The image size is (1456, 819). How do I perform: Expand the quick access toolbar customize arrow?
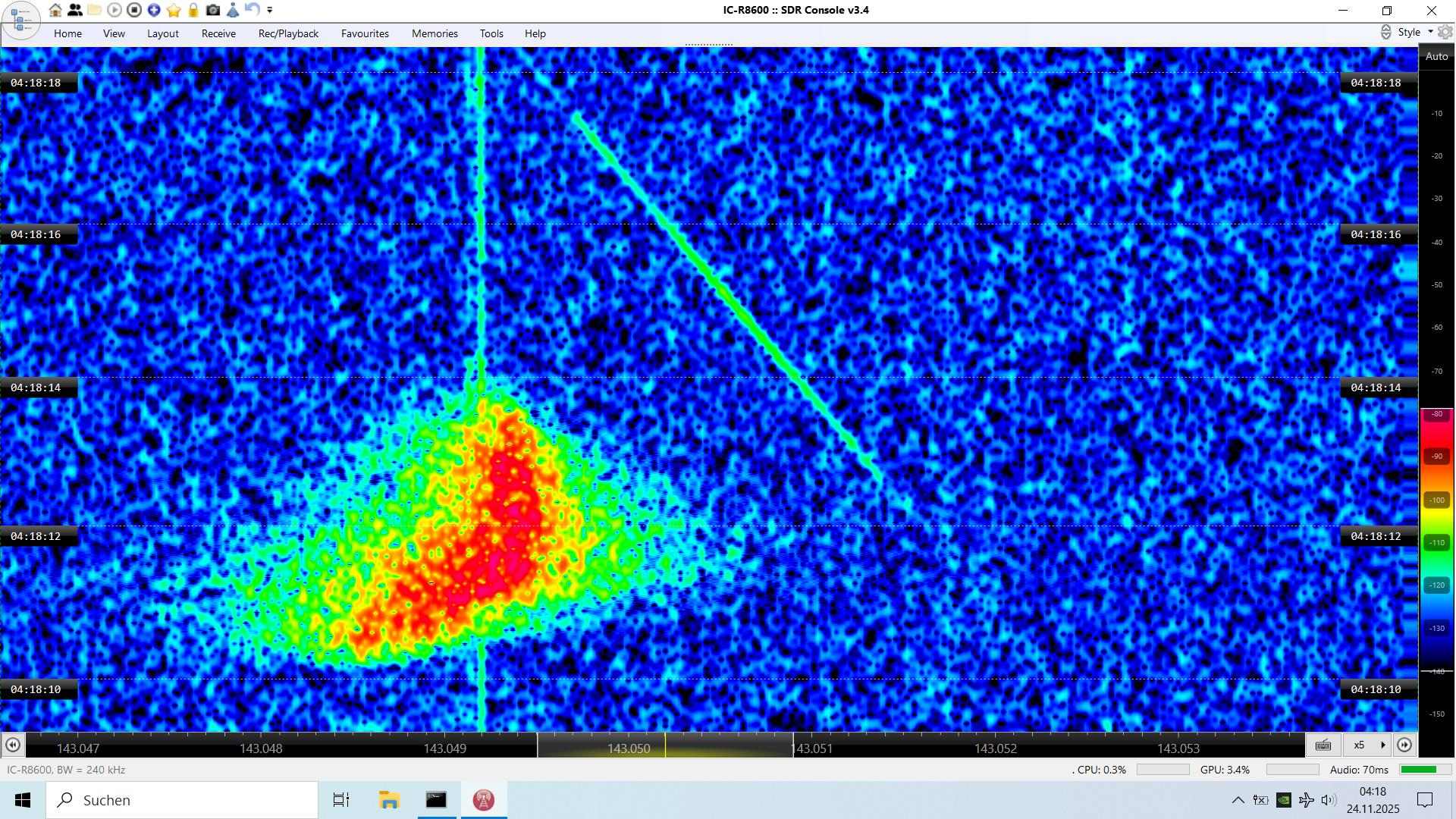(270, 10)
